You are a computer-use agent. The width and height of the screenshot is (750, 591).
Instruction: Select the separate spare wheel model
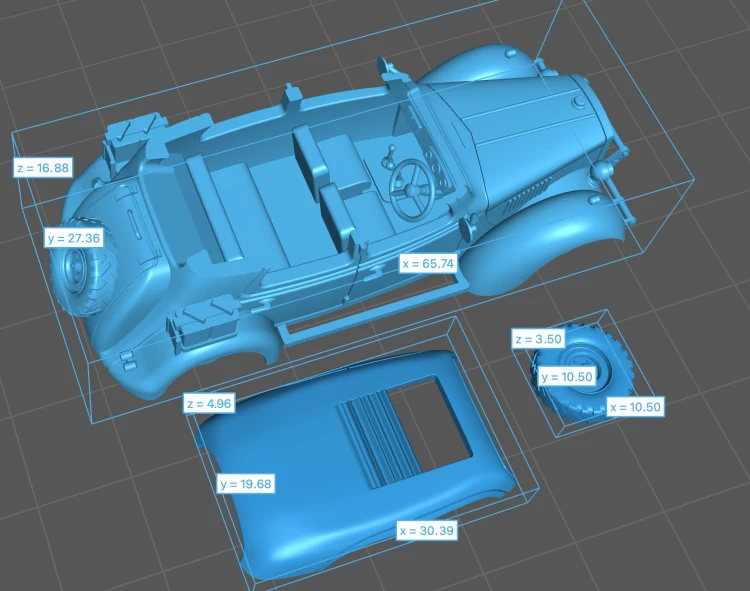581,371
